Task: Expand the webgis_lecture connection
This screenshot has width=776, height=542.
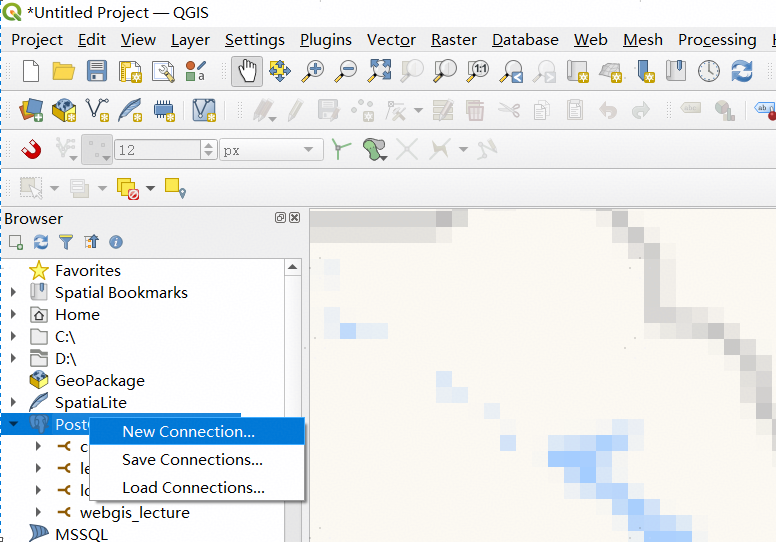Action: [x=38, y=512]
